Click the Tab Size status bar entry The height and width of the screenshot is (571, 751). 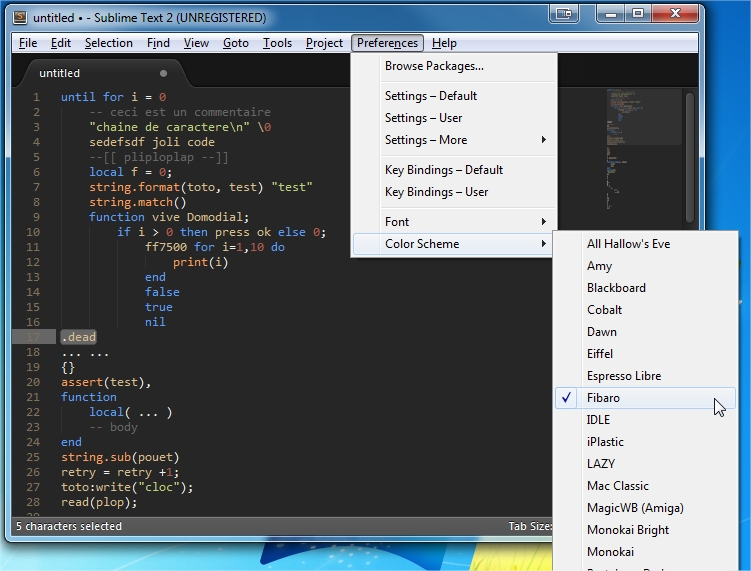click(x=530, y=526)
